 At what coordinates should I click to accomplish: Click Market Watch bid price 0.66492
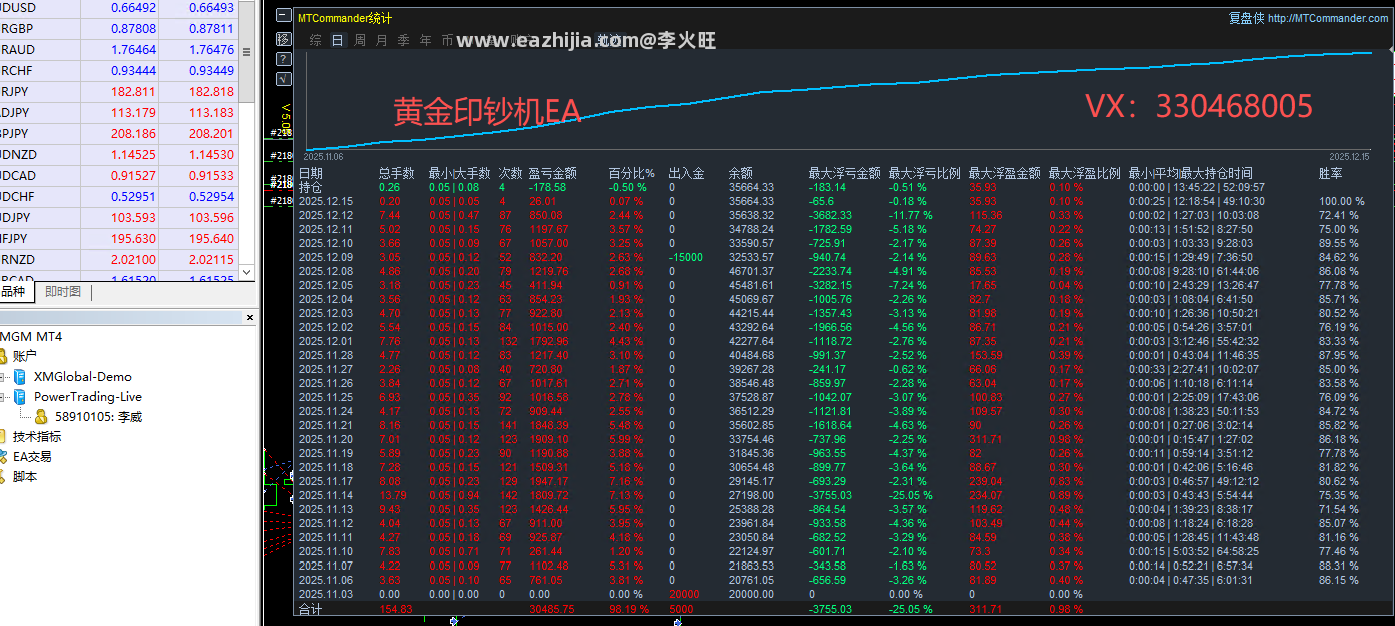tap(133, 8)
